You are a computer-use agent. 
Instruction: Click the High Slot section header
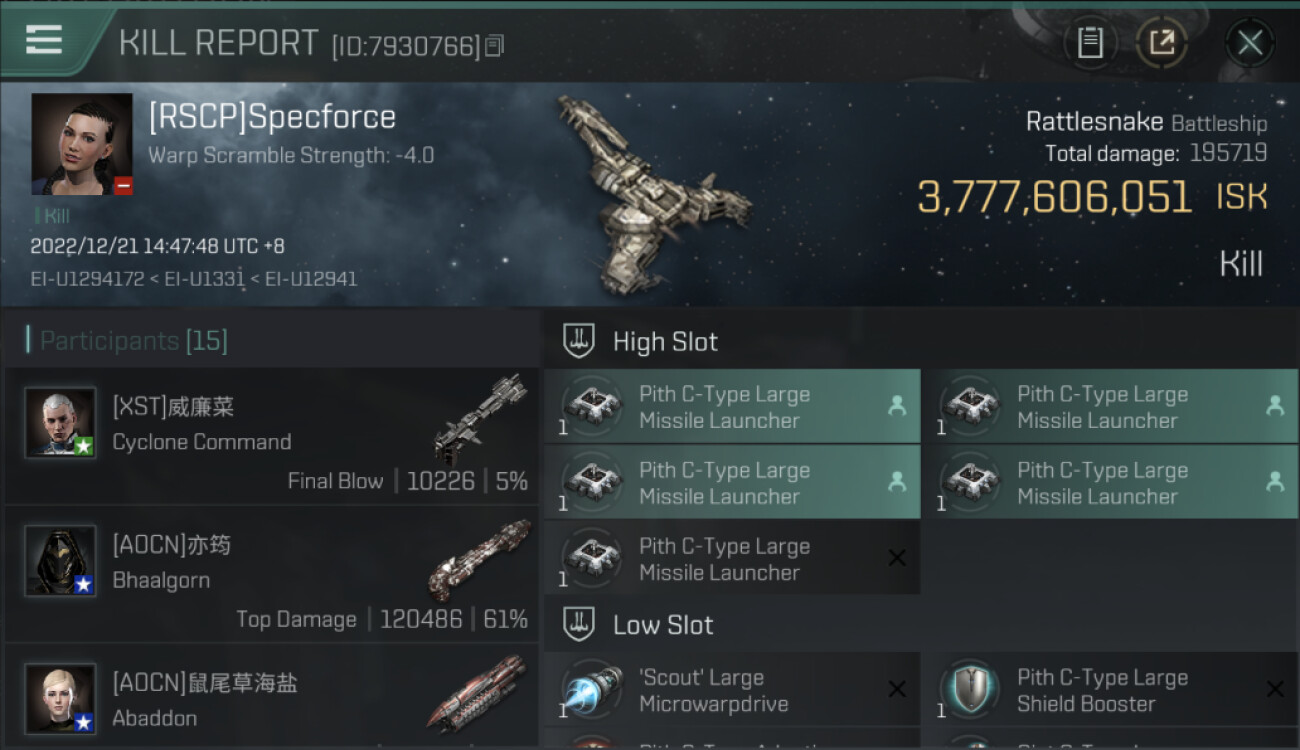(665, 342)
